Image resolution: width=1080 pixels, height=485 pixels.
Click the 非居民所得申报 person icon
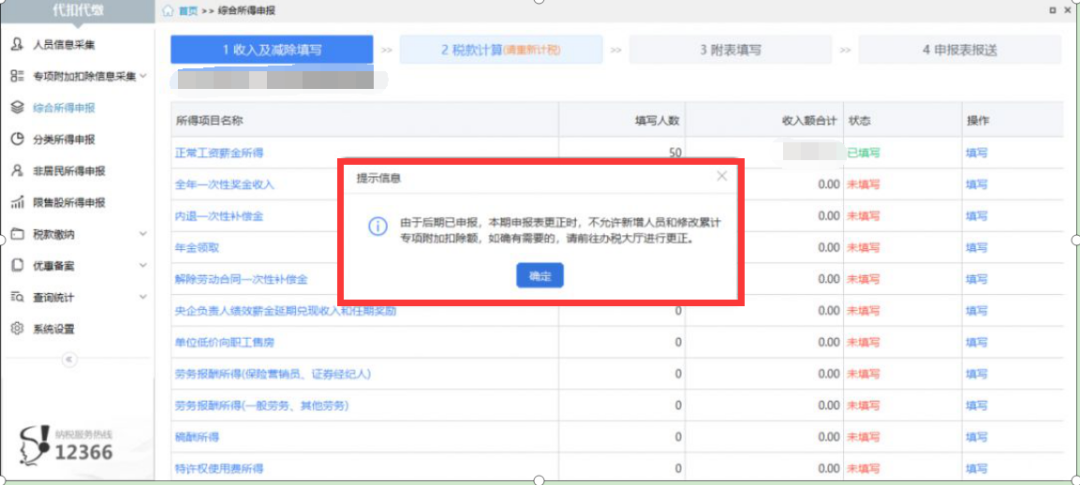(x=17, y=171)
